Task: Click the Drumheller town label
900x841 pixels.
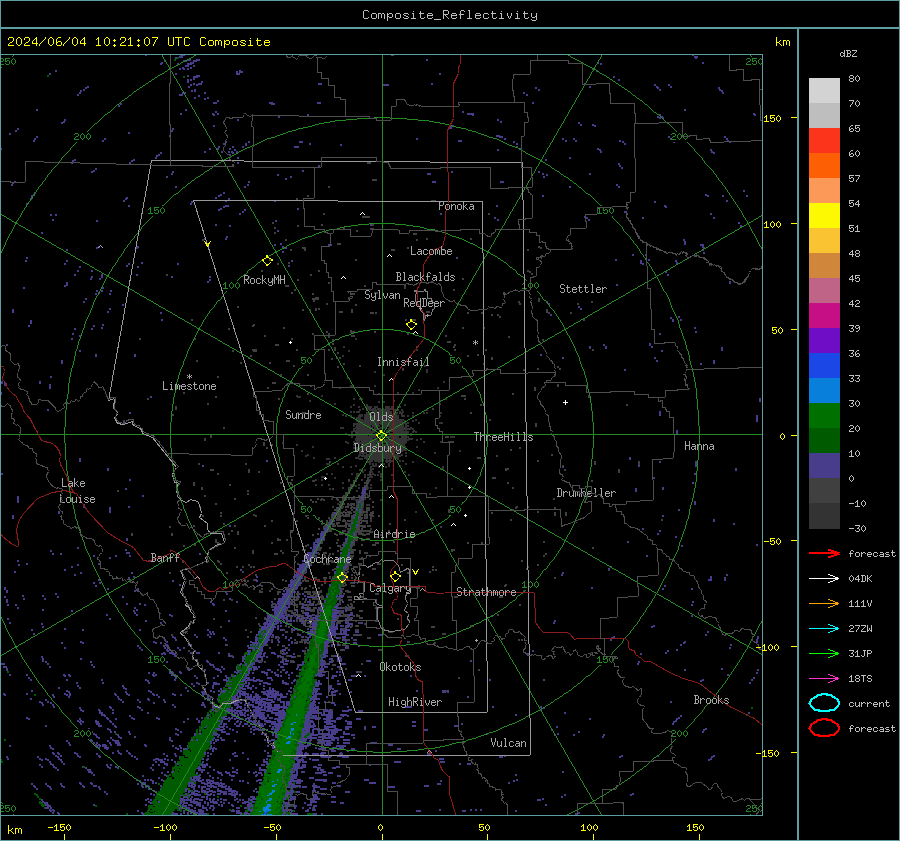Action: tap(586, 493)
